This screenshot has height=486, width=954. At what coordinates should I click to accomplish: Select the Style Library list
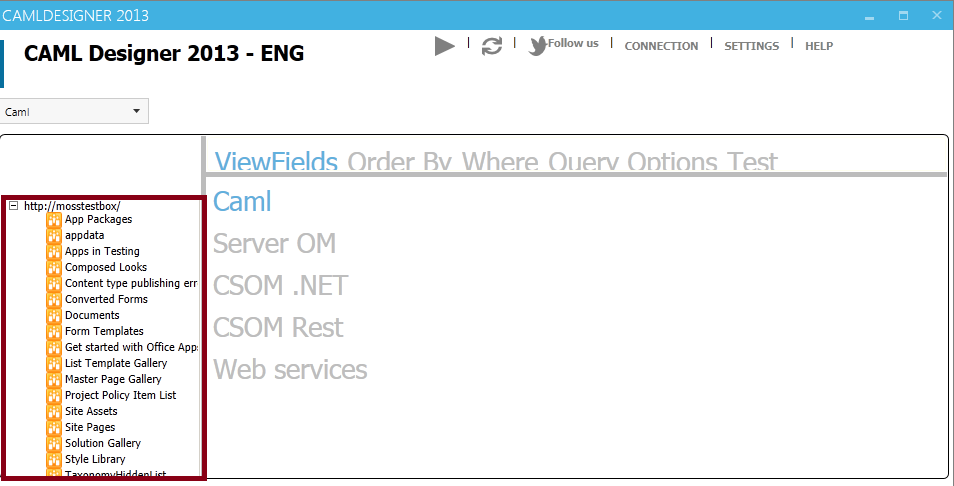(x=96, y=459)
